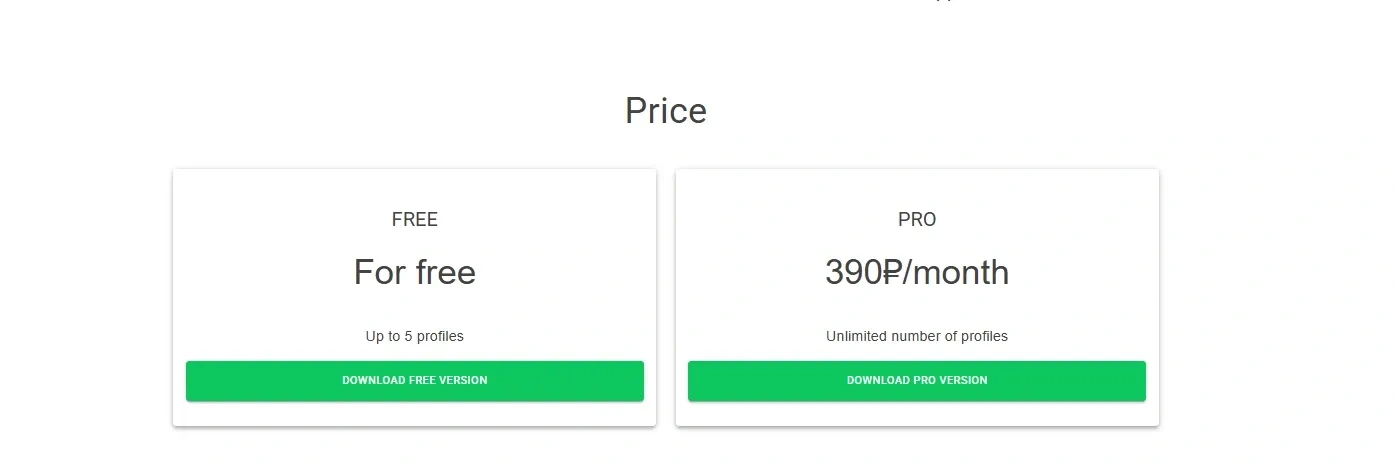
Task: Select the PRO plan title label
Action: [x=917, y=220]
